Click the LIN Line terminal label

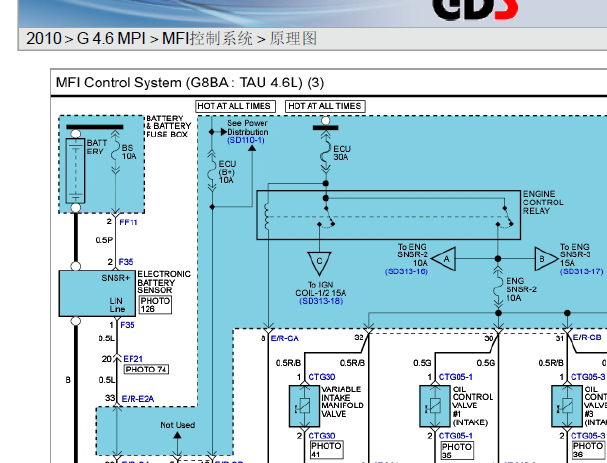tap(117, 305)
